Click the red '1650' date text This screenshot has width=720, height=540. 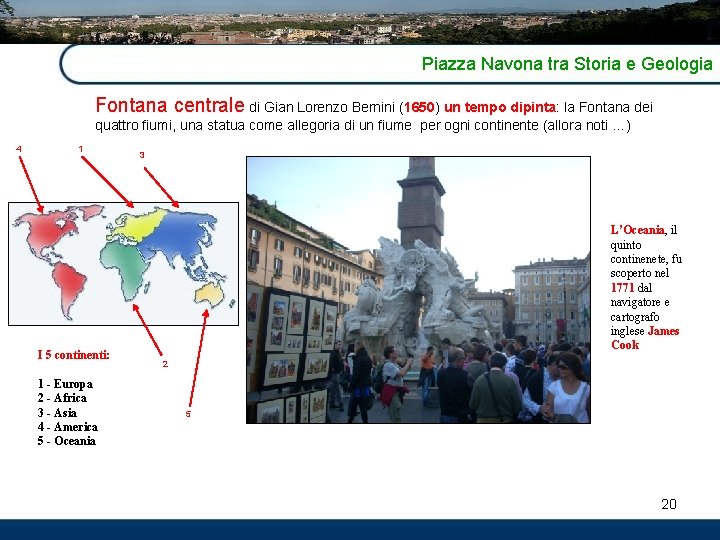419,107
